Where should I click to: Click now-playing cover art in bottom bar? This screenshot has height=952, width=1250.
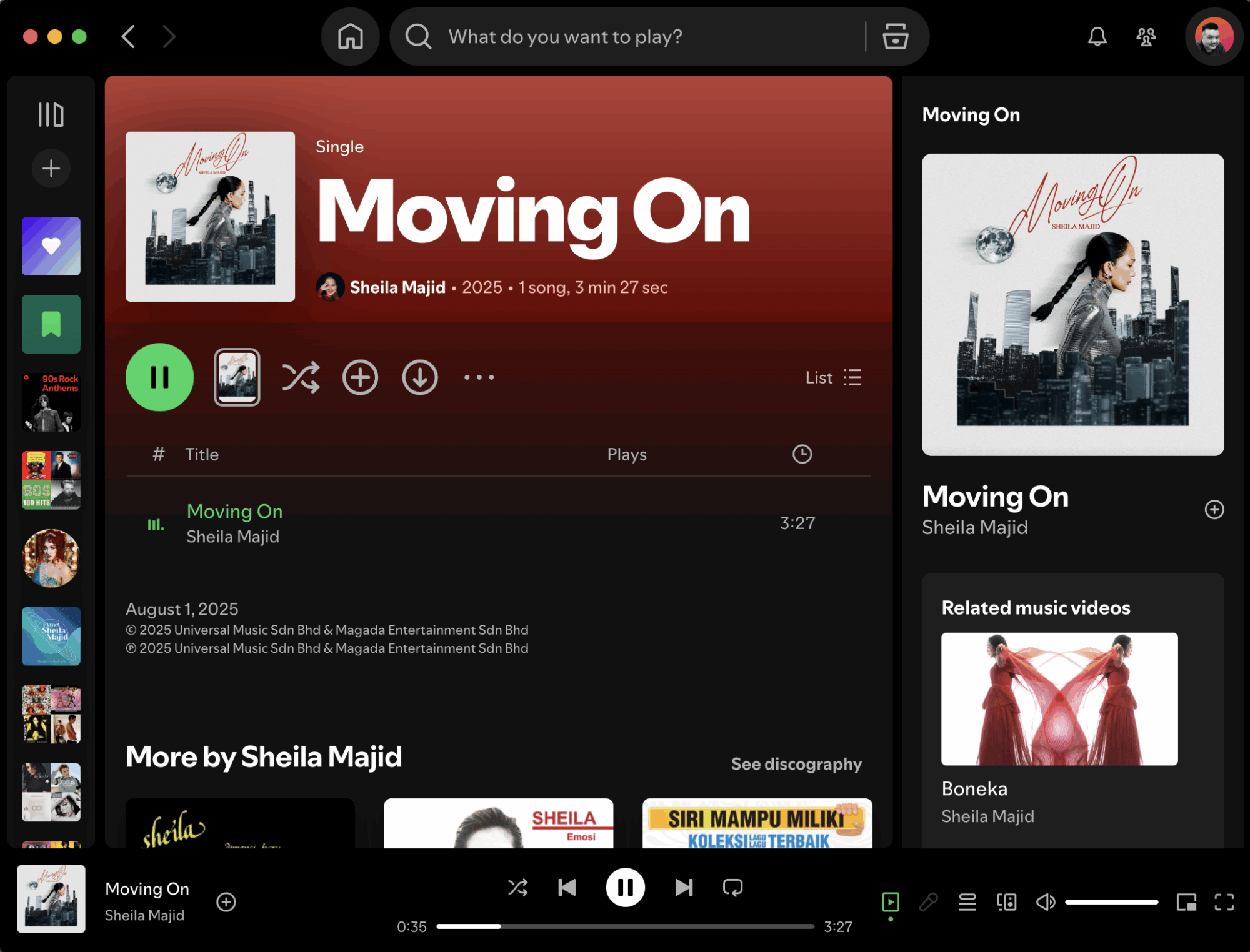[51, 899]
